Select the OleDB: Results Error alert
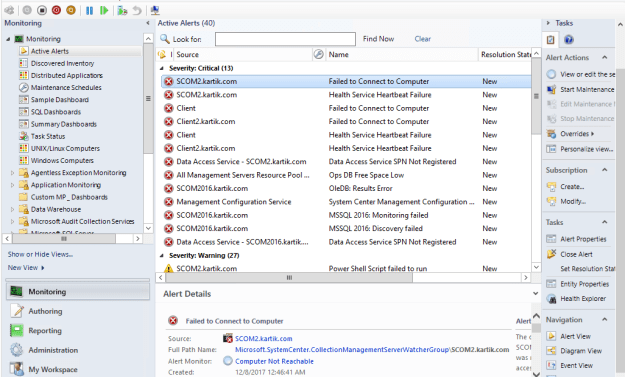The width and height of the screenshot is (625, 377). point(346,188)
